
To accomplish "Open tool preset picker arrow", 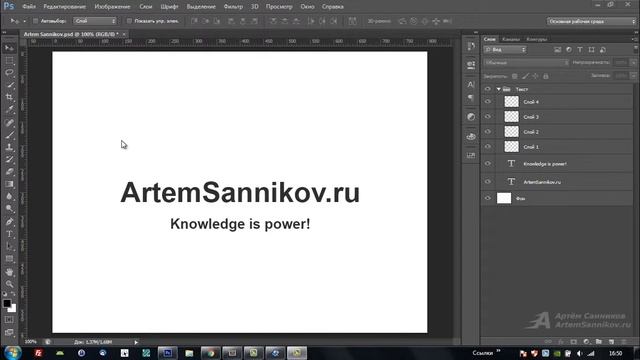I will tap(24, 21).
